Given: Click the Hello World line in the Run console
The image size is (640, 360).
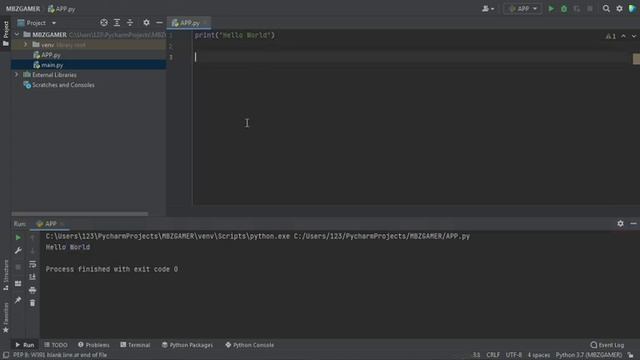Looking at the screenshot, I should point(68,247).
